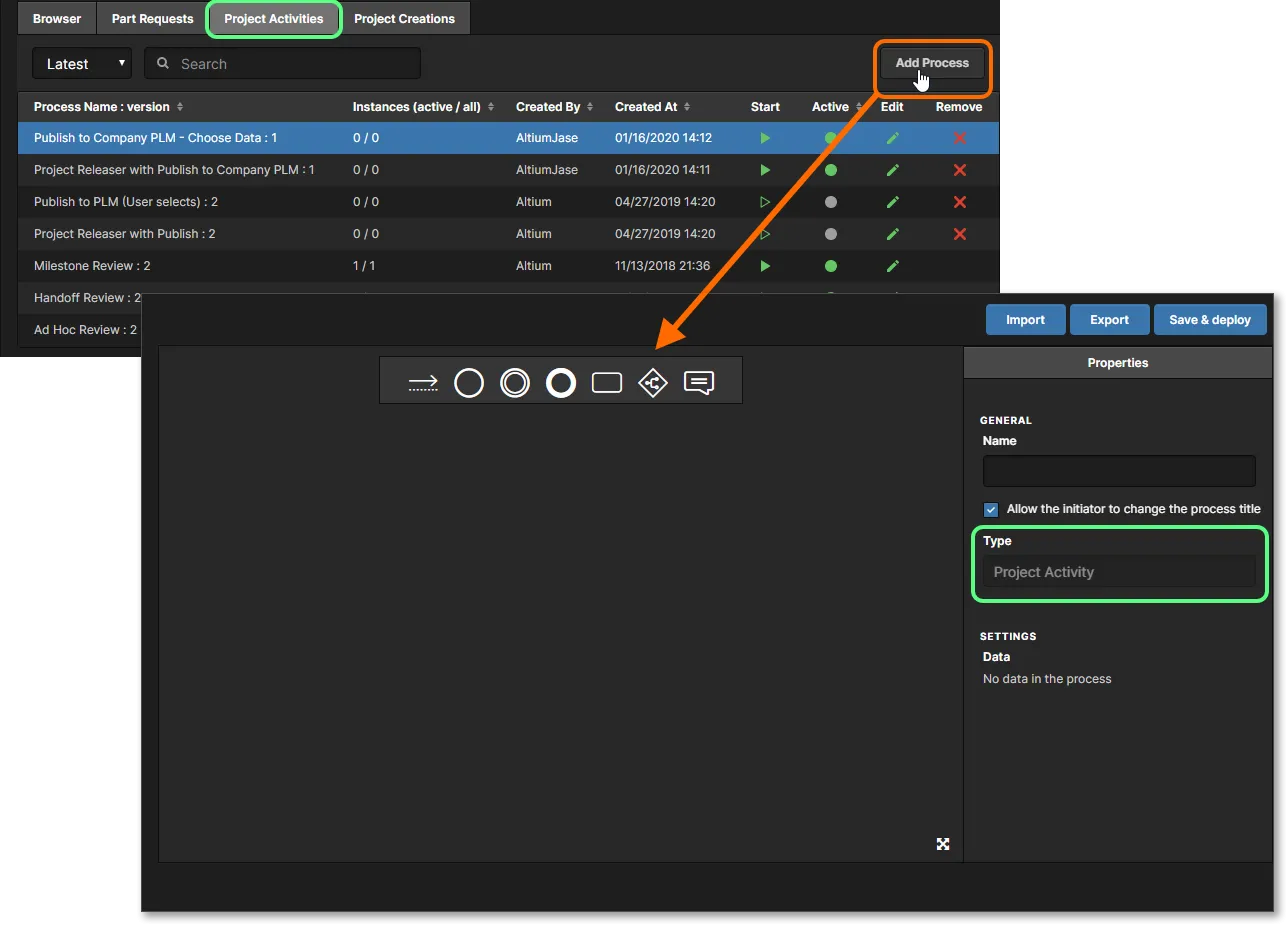Start the Publish to PLM (User selects) process
Screen dimensions: 1287x925
click(765, 202)
